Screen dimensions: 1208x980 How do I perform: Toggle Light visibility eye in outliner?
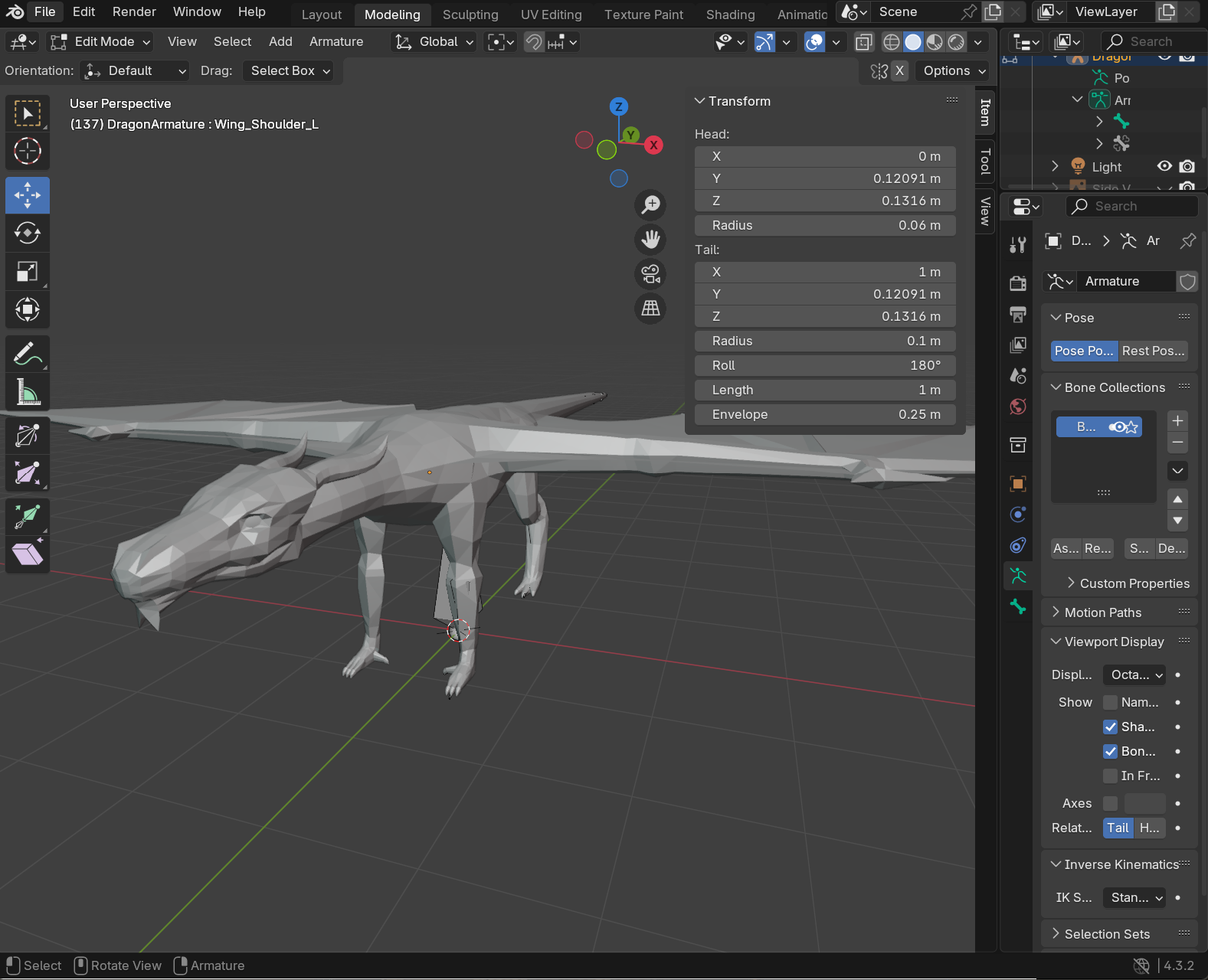pos(1164,166)
